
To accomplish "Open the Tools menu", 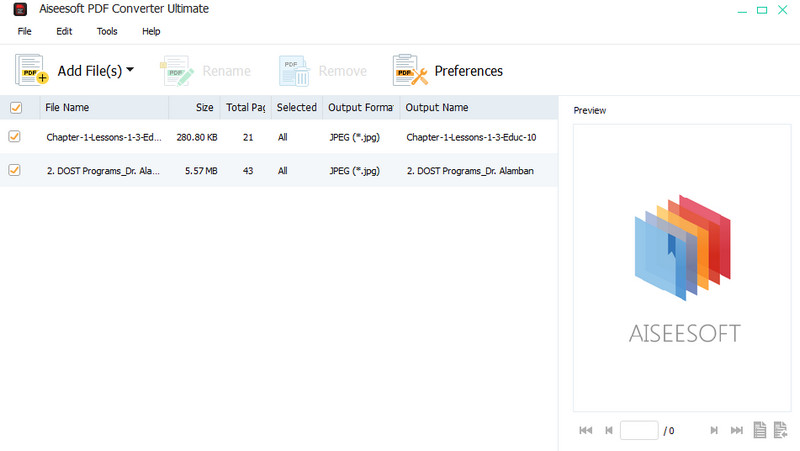I will click(107, 31).
